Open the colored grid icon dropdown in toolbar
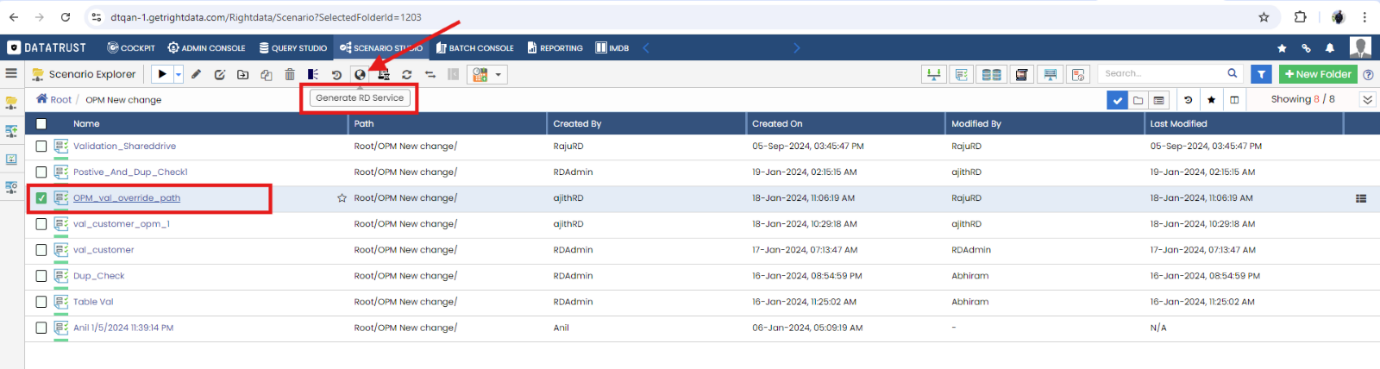Screen dimensions: 1380x369 coord(487,74)
